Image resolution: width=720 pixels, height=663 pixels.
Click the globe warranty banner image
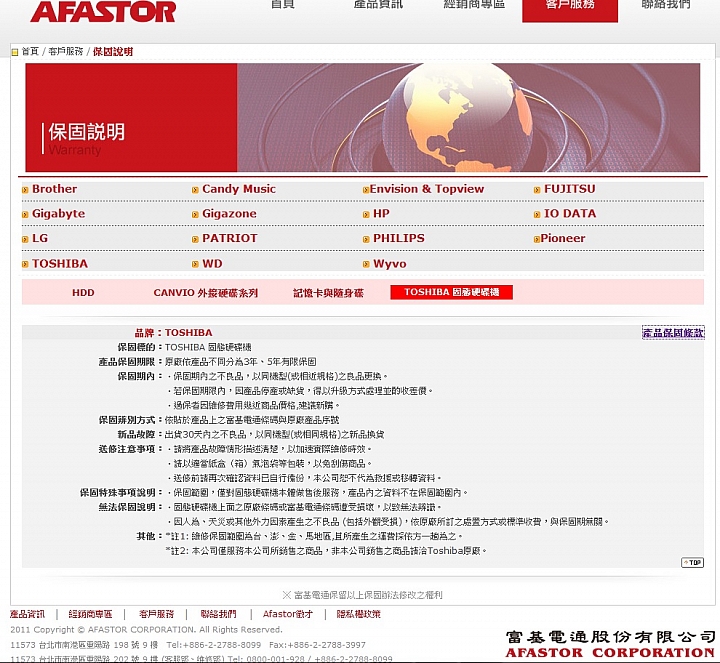[x=363, y=118]
